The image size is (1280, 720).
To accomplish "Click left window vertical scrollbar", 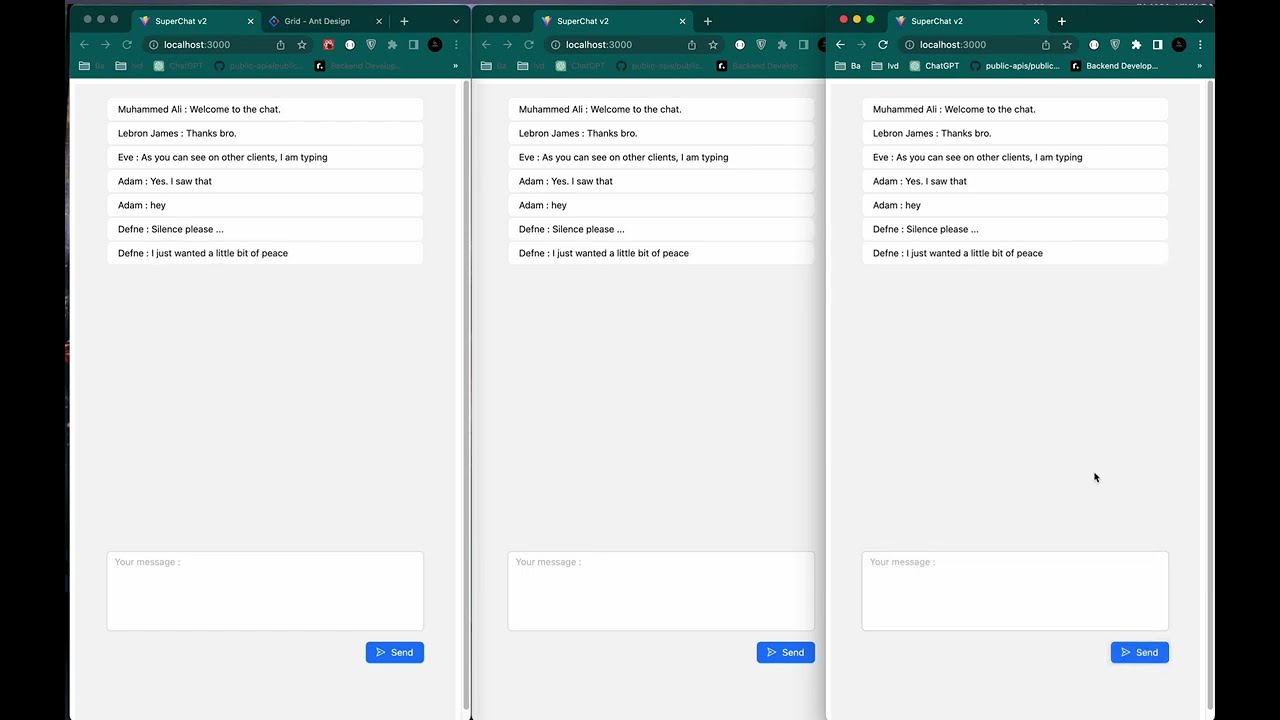I will [466, 395].
